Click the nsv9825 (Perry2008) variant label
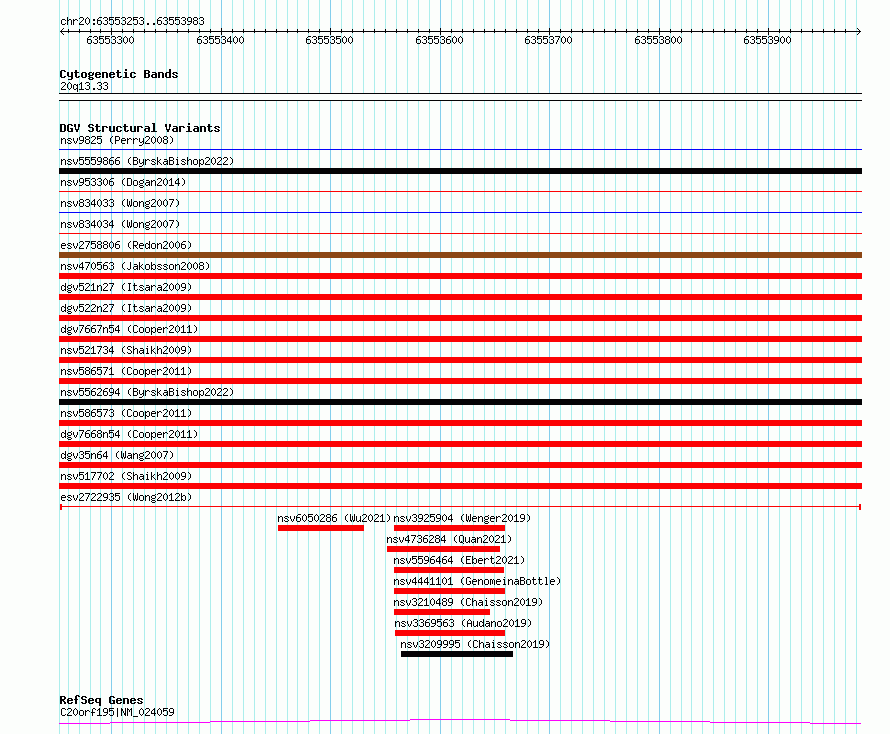 click(117, 140)
